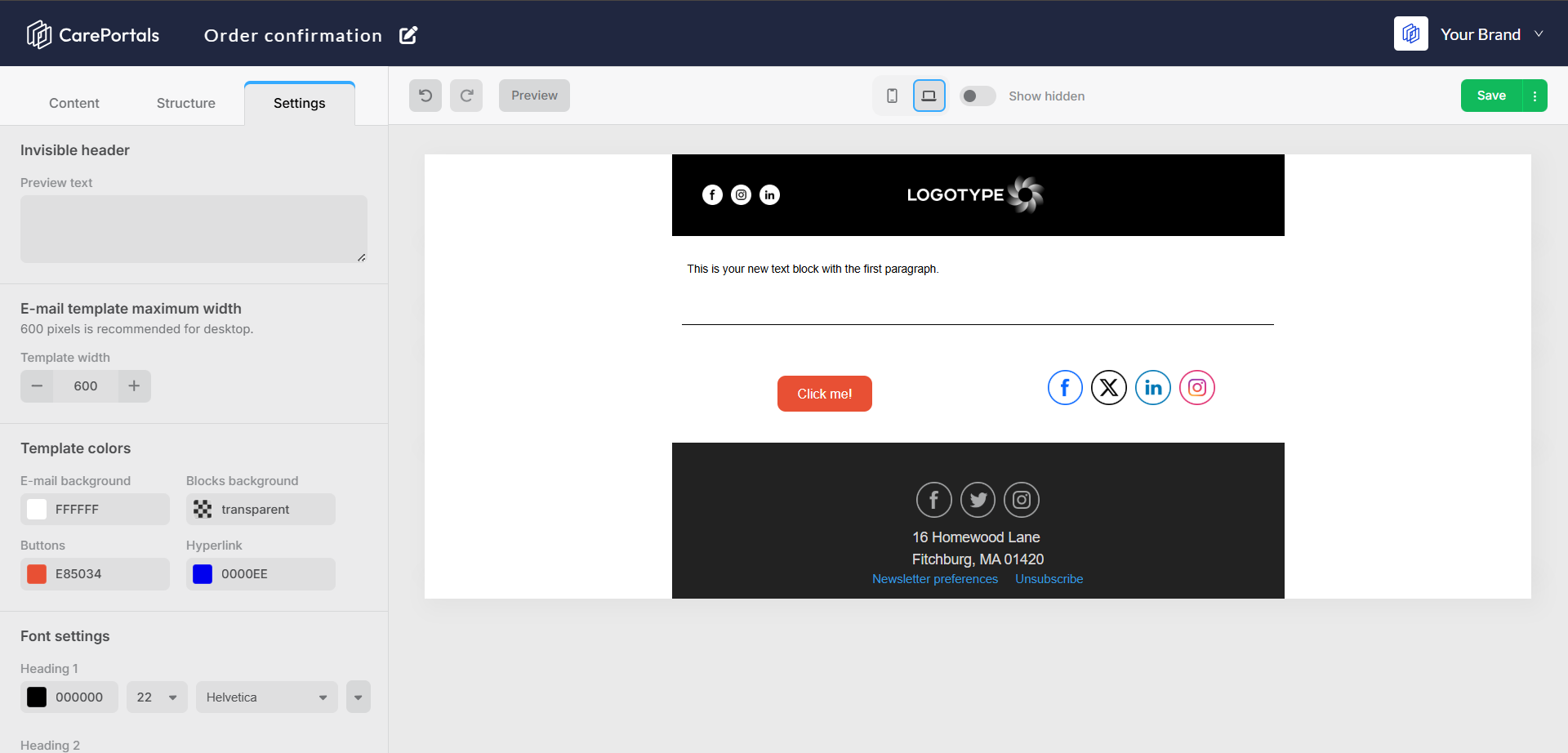The image size is (1568, 753).
Task: Click the LinkedIn icon in black header
Action: (x=769, y=194)
